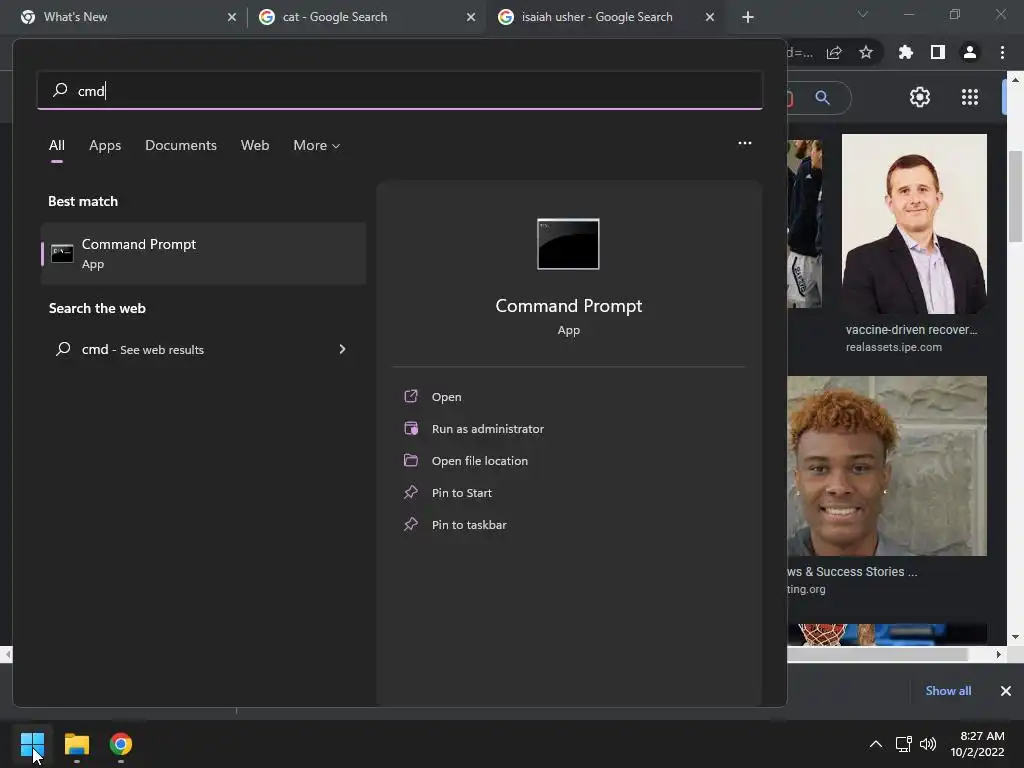The width and height of the screenshot is (1024, 768).
Task: Click the Pin to taskbar pin icon
Action: point(411,524)
